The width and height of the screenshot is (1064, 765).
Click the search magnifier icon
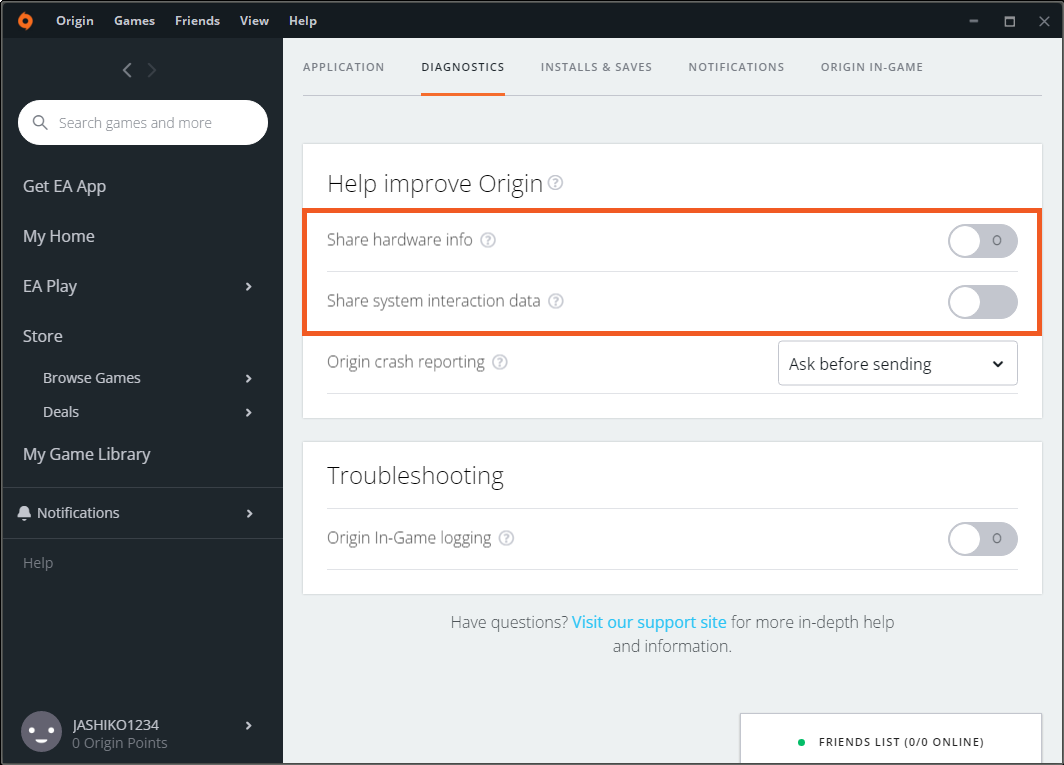pyautogui.click(x=40, y=122)
